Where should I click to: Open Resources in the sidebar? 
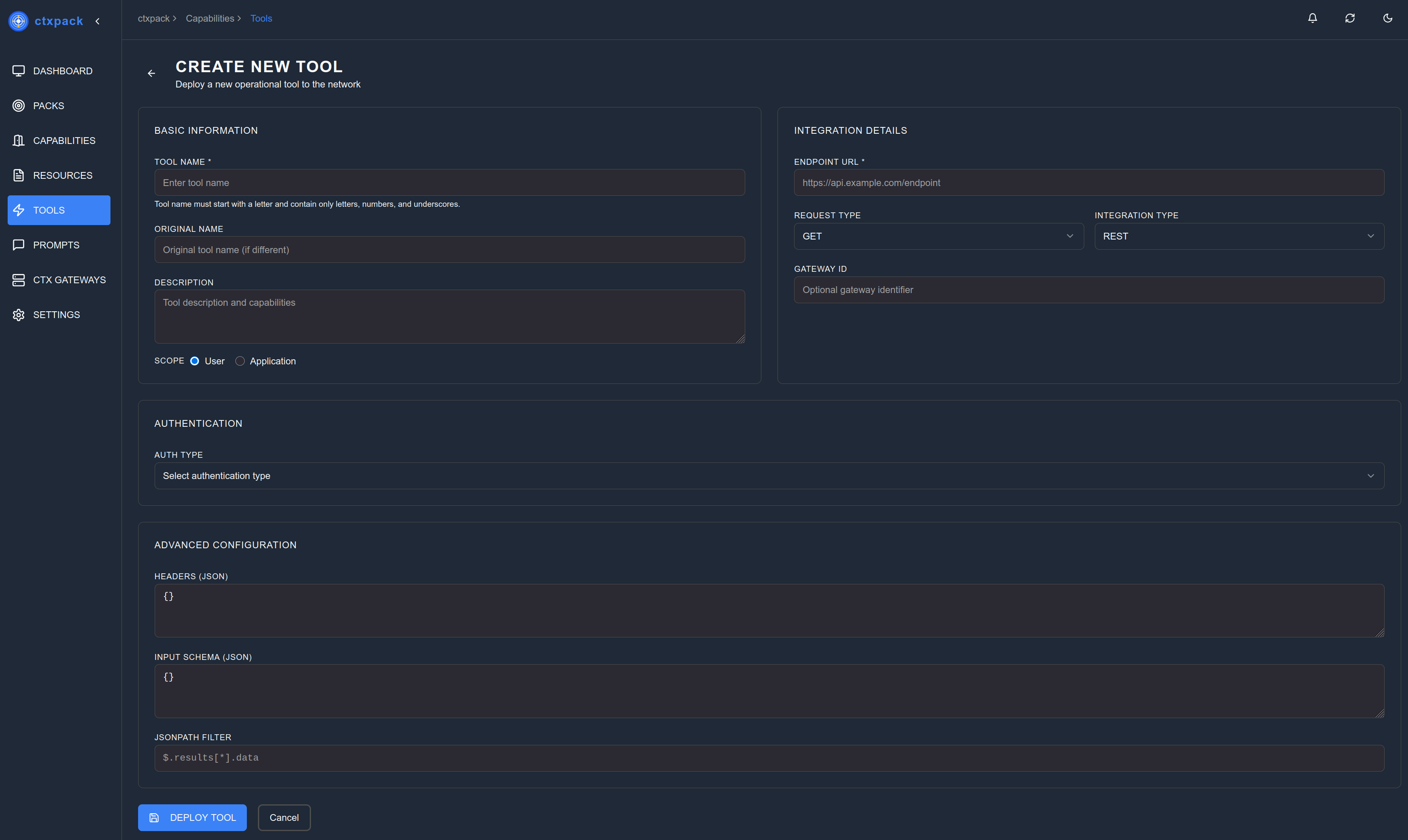coord(59,175)
